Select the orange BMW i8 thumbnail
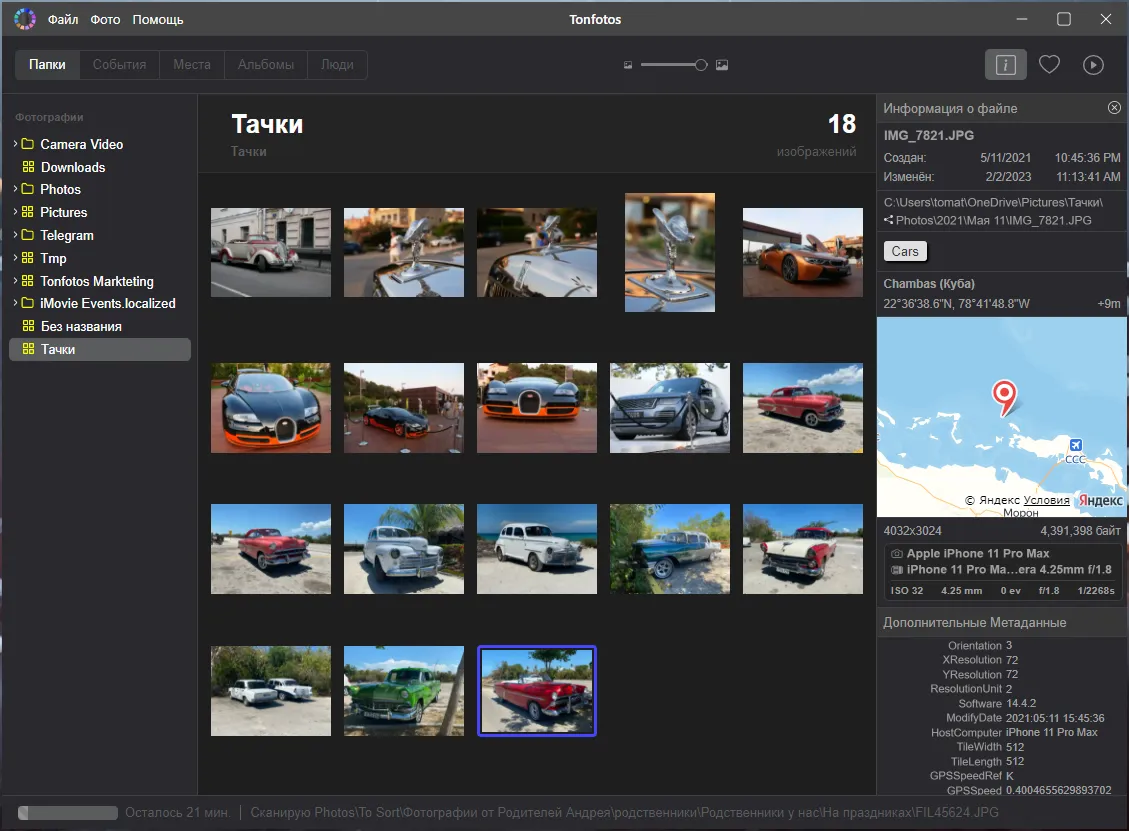Screen dimensions: 1129x831 (x=802, y=252)
